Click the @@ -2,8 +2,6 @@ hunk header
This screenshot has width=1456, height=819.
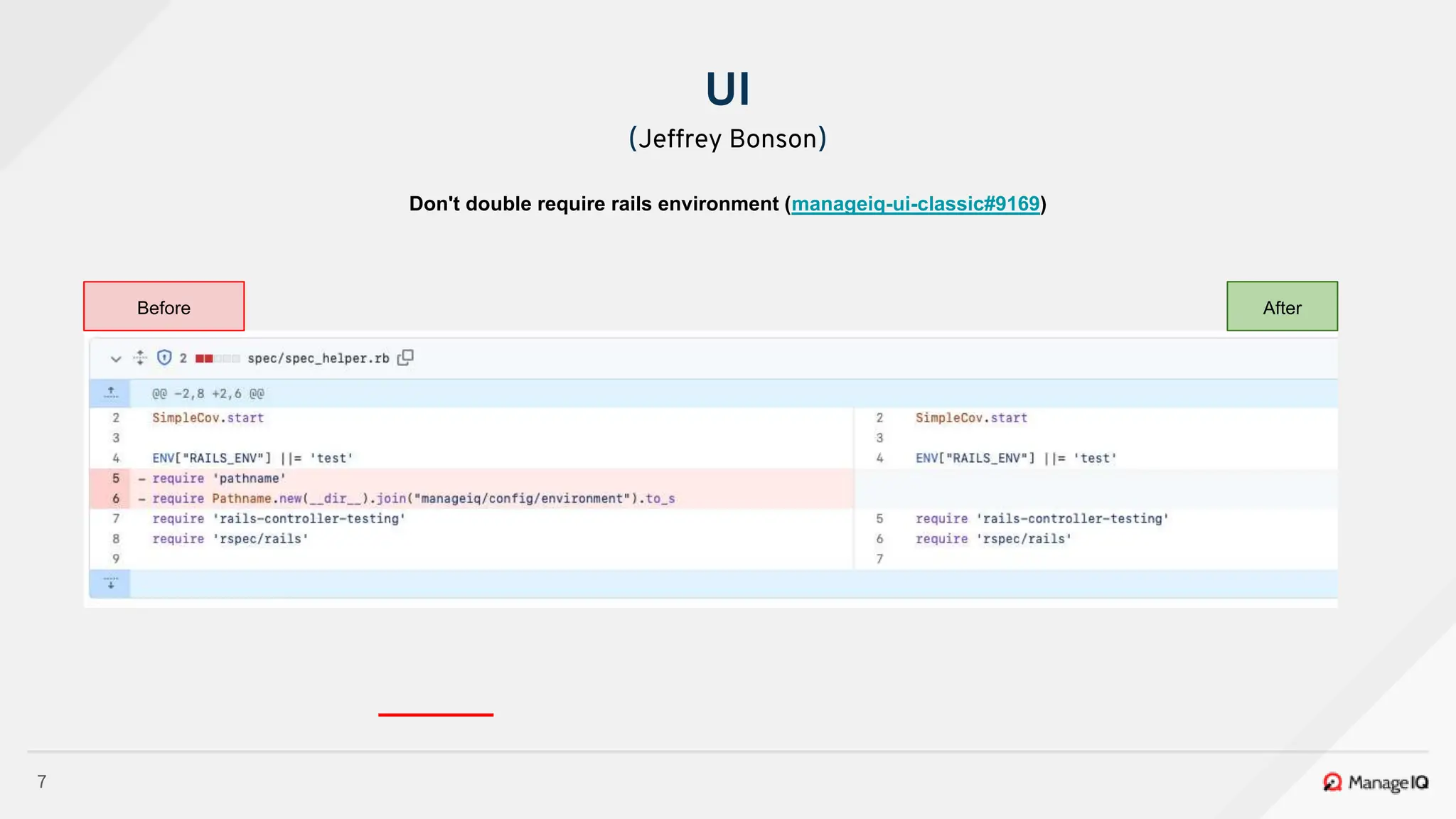[x=208, y=394]
